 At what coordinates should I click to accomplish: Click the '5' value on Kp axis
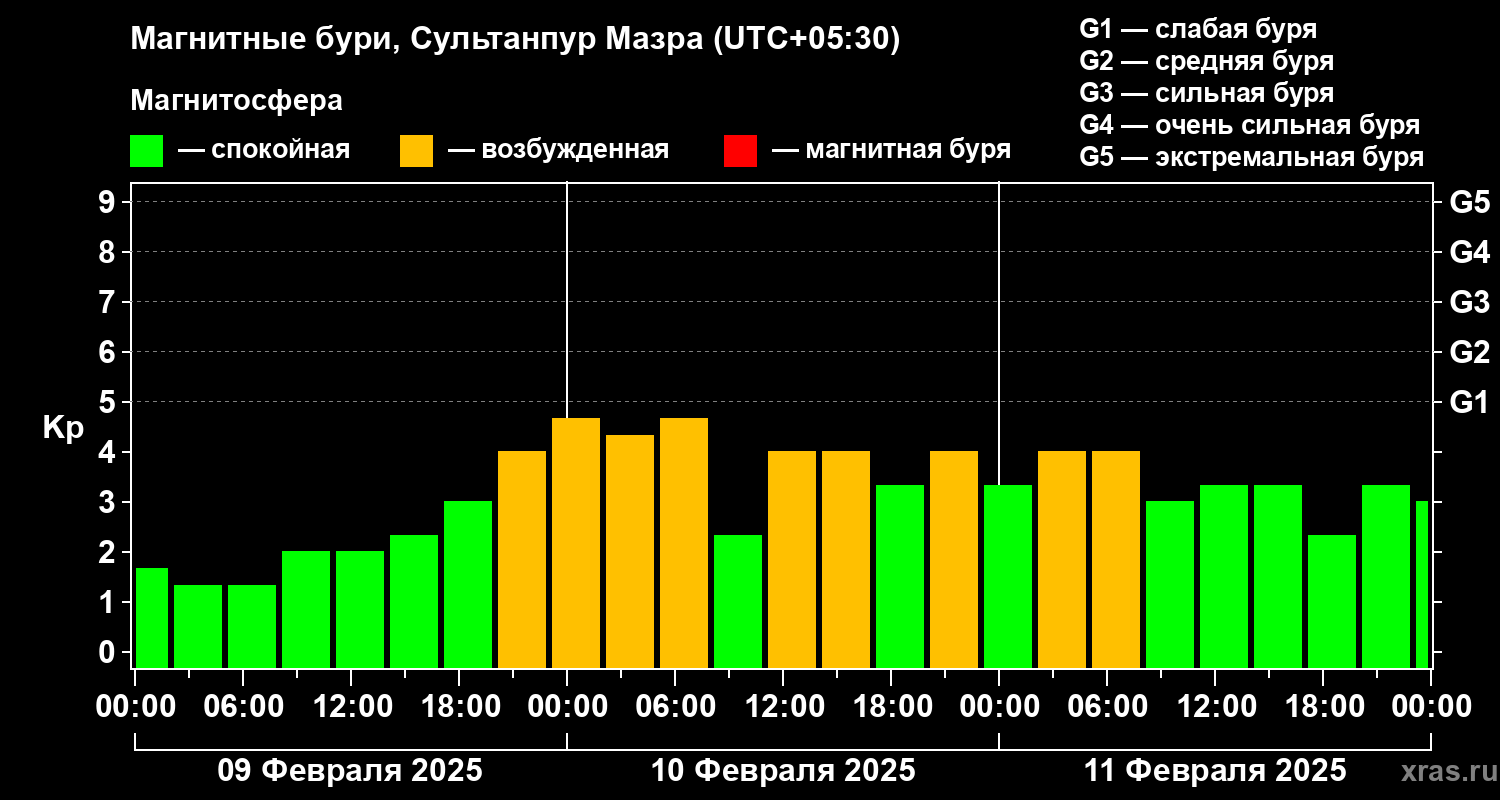pyautogui.click(x=108, y=402)
